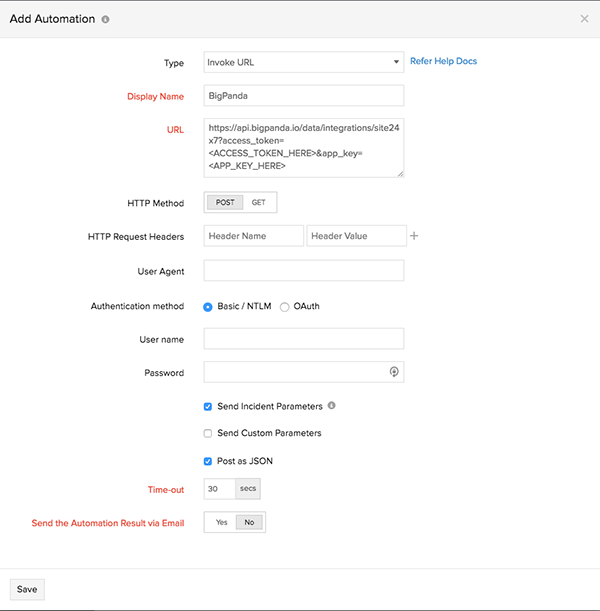Select Yes for sending result via email

coord(221,522)
